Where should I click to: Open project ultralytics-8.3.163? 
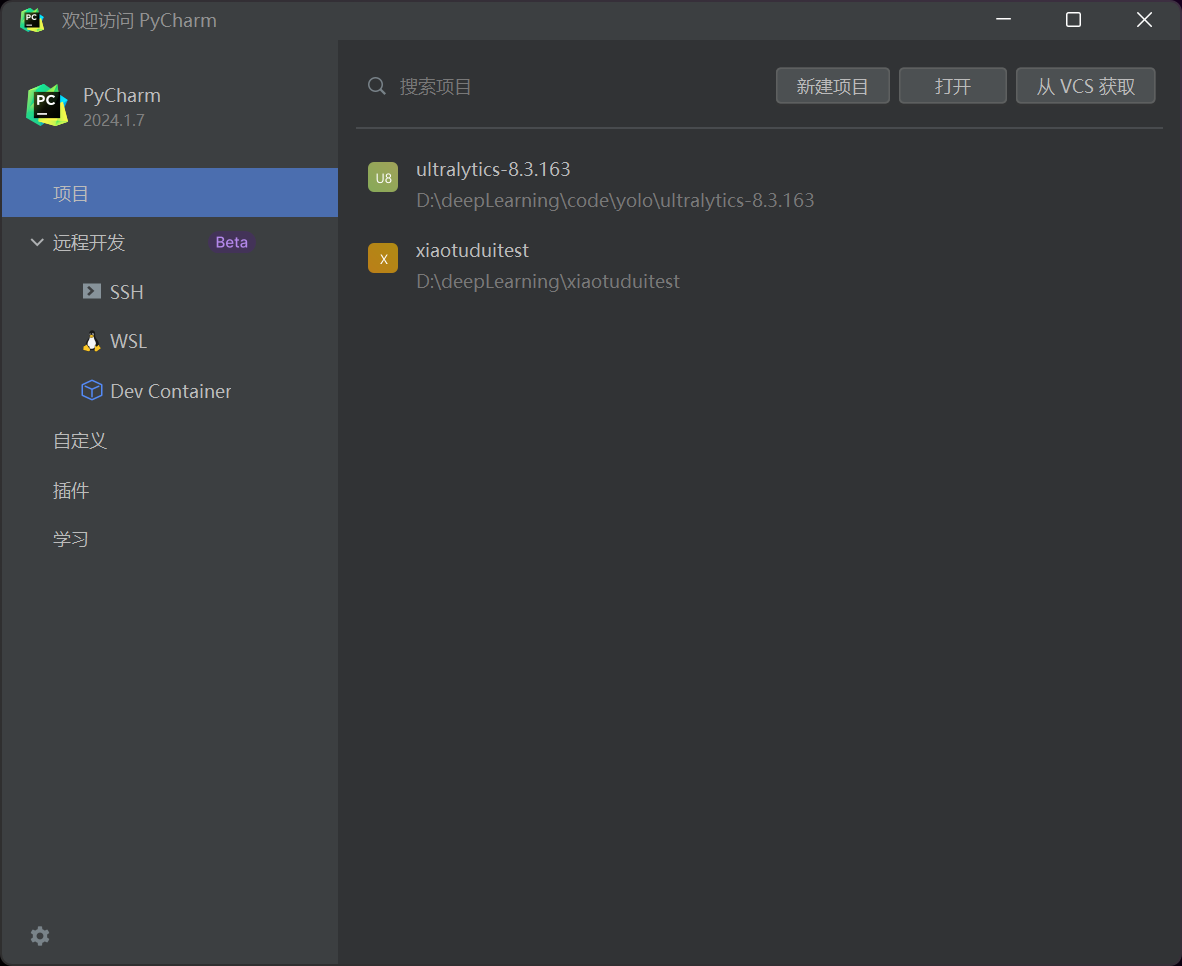(493, 169)
